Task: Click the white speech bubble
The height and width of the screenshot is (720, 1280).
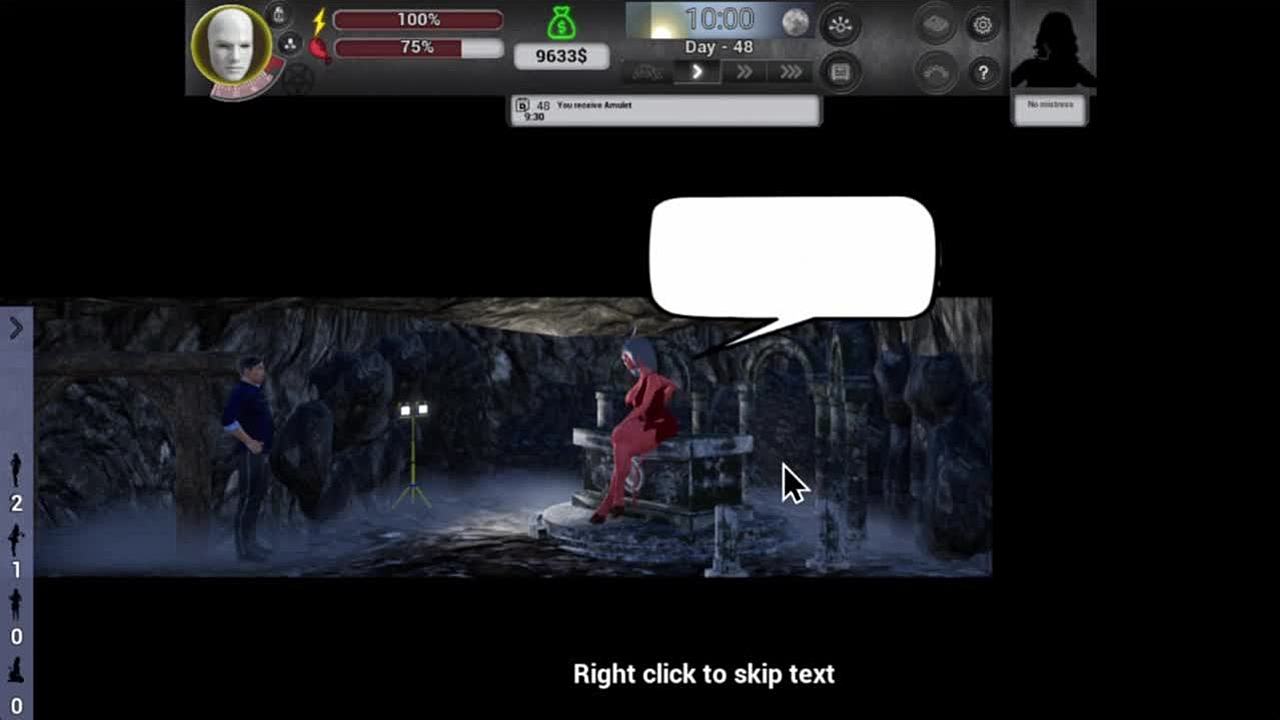Action: (792, 257)
